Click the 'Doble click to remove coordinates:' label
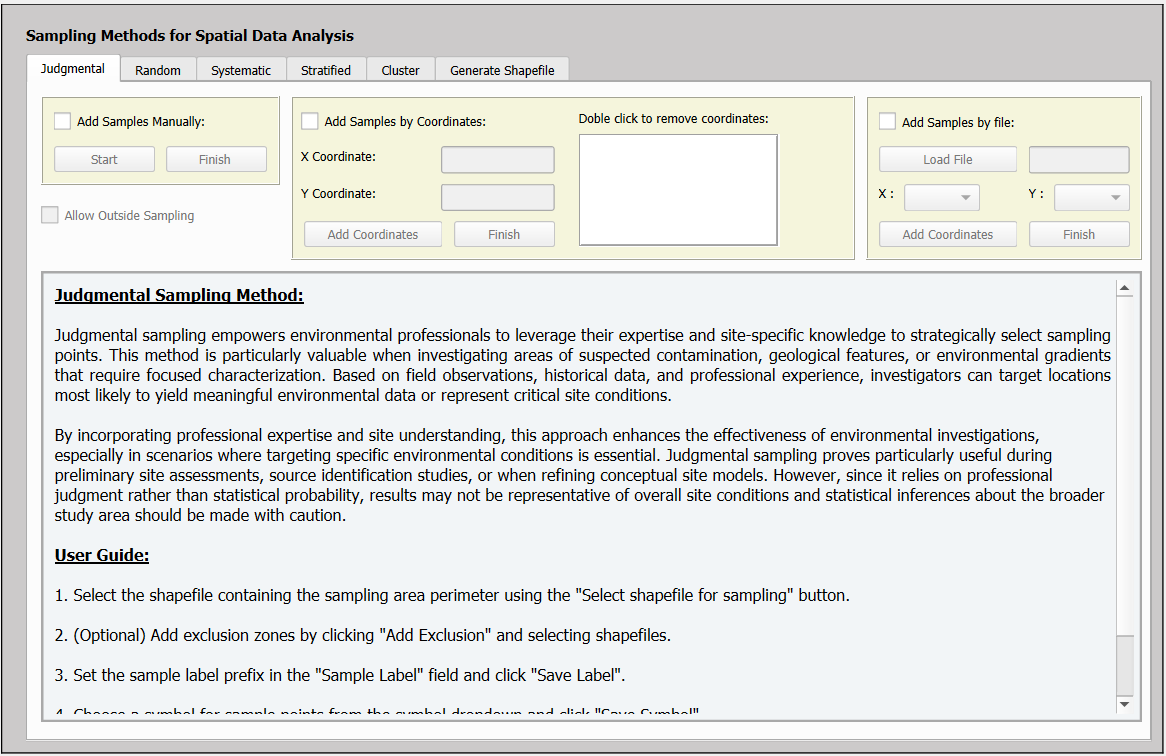Viewport: 1166px width, 756px height. pos(674,118)
